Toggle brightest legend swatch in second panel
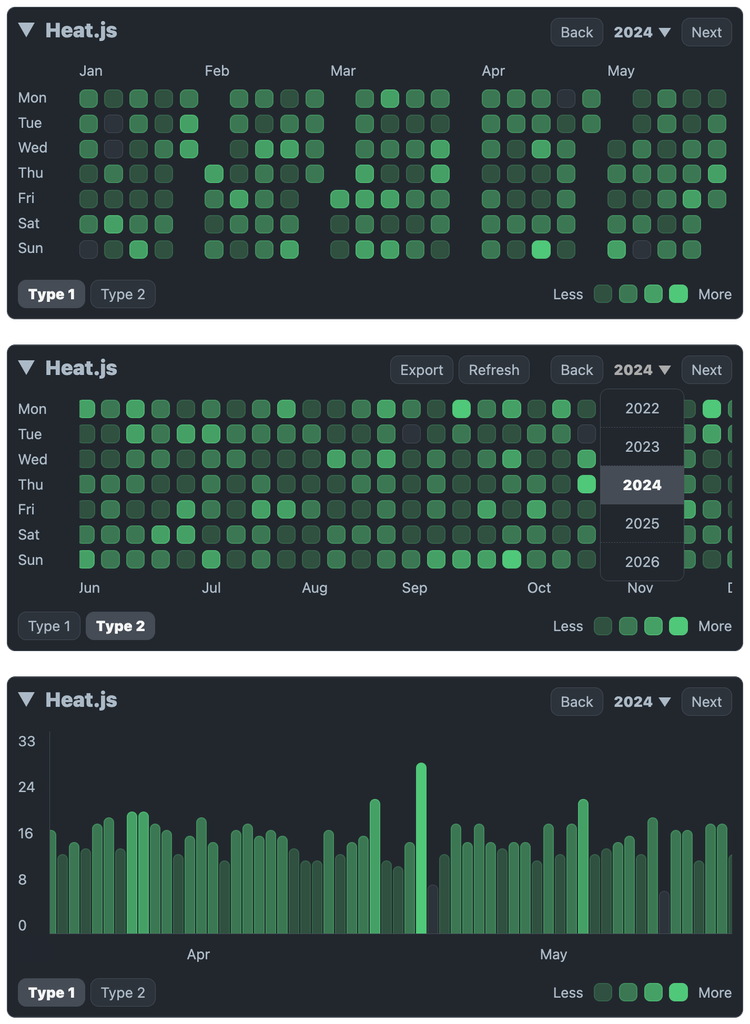 click(x=678, y=626)
